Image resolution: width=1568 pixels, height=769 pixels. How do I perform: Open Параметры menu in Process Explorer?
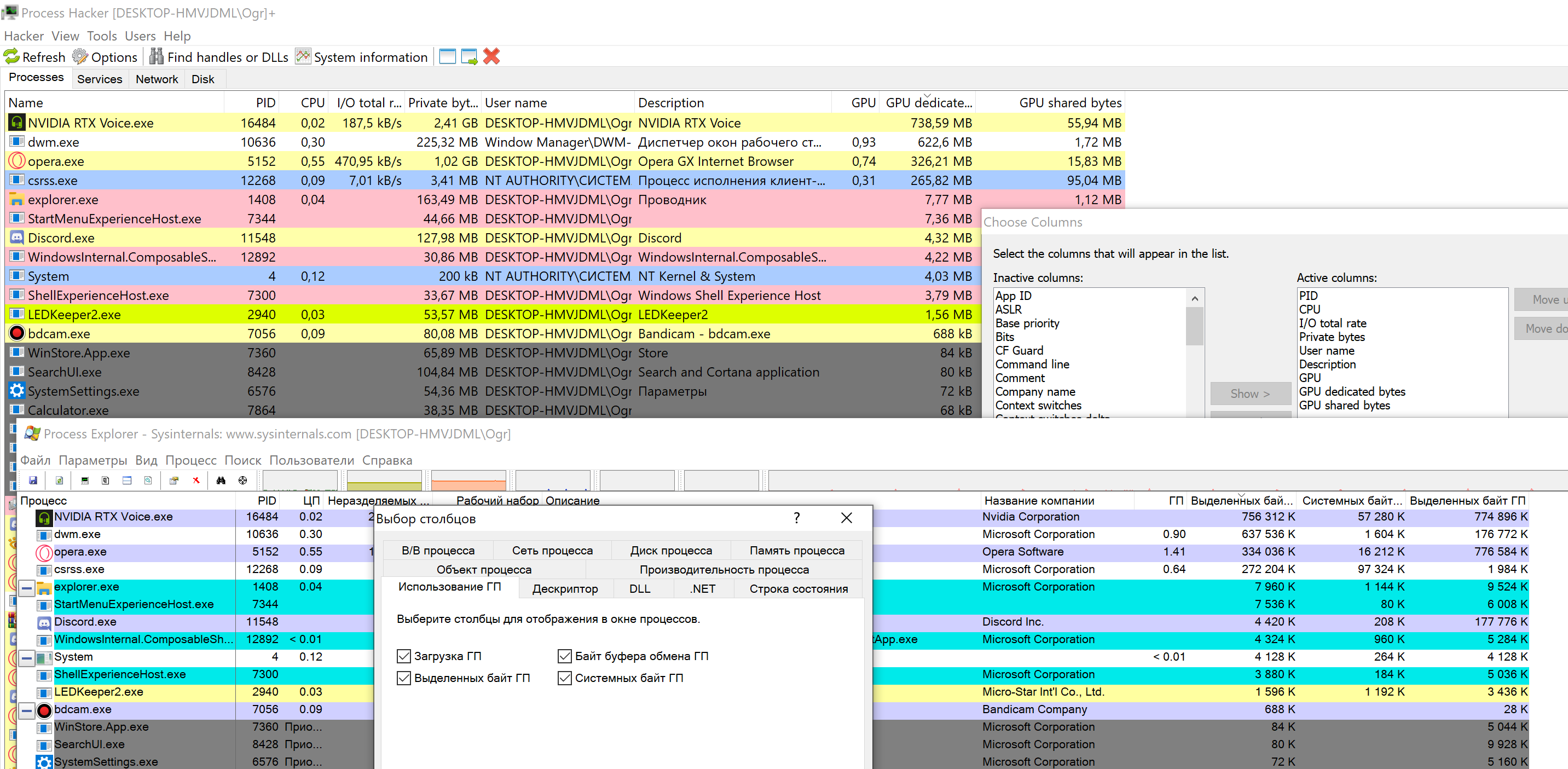tap(92, 460)
